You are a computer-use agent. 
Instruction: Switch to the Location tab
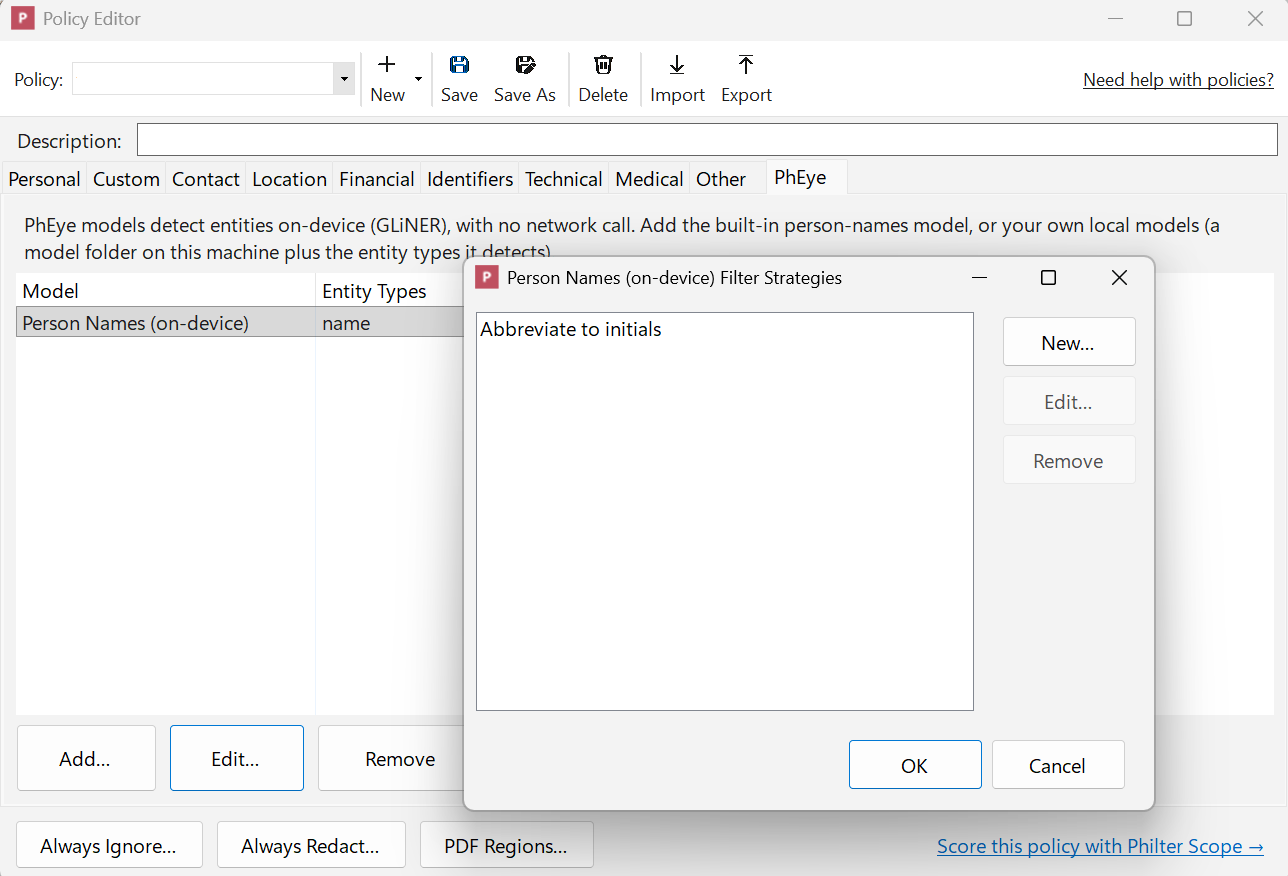click(289, 179)
